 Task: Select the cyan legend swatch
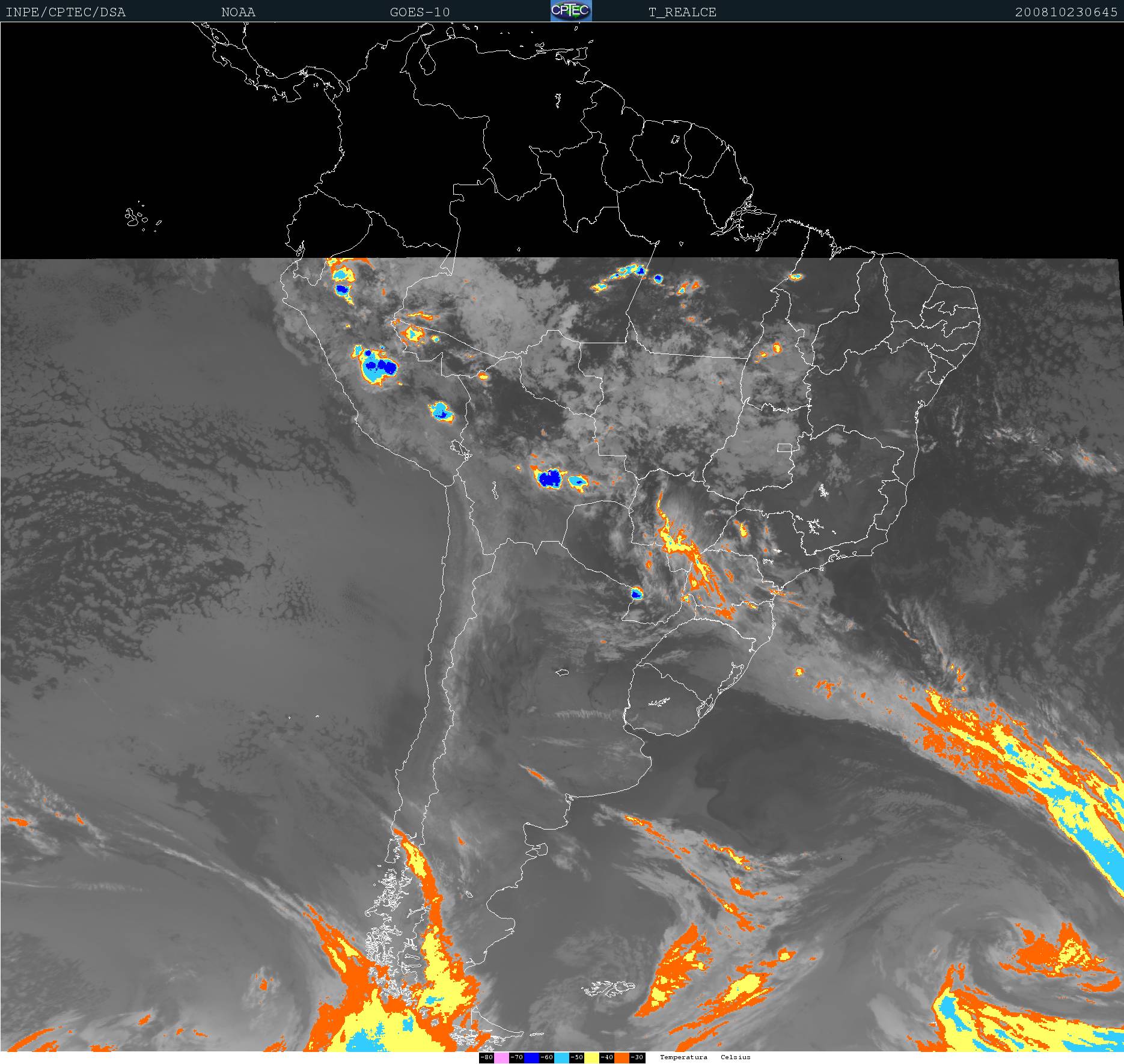(561, 1057)
